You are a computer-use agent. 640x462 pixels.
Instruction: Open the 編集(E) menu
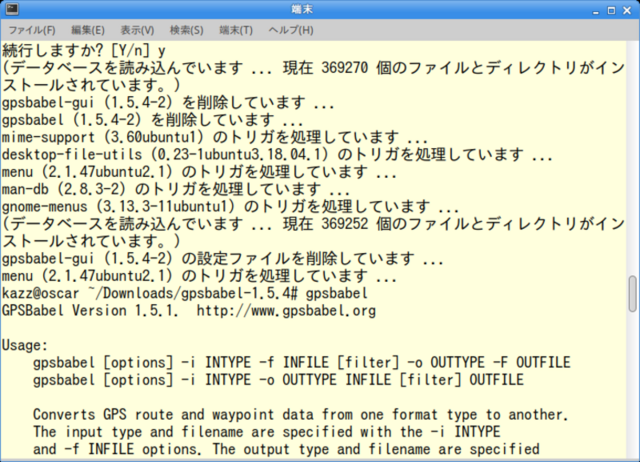pos(88,30)
